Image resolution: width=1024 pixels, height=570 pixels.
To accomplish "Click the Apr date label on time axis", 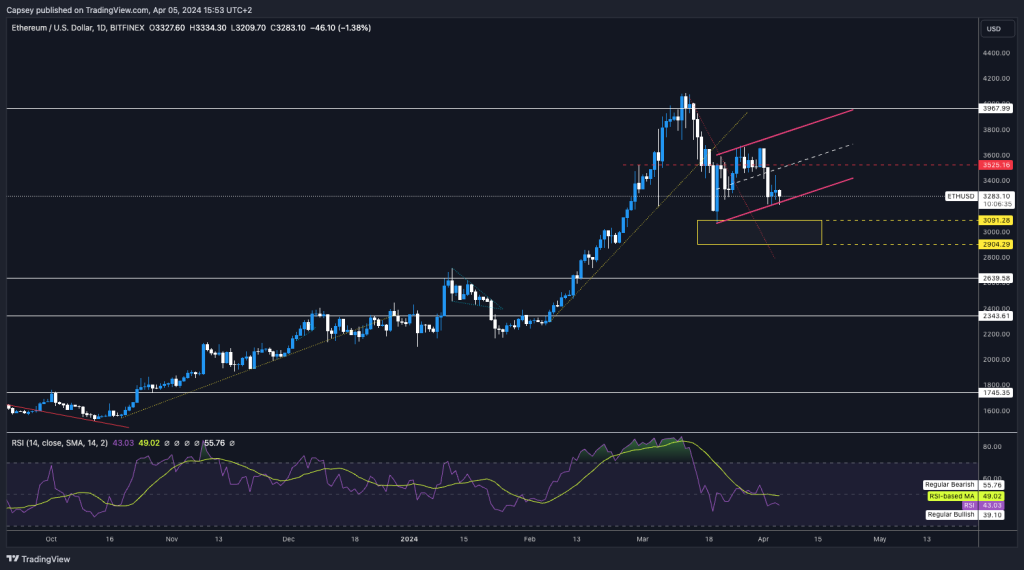I will coord(763,539).
